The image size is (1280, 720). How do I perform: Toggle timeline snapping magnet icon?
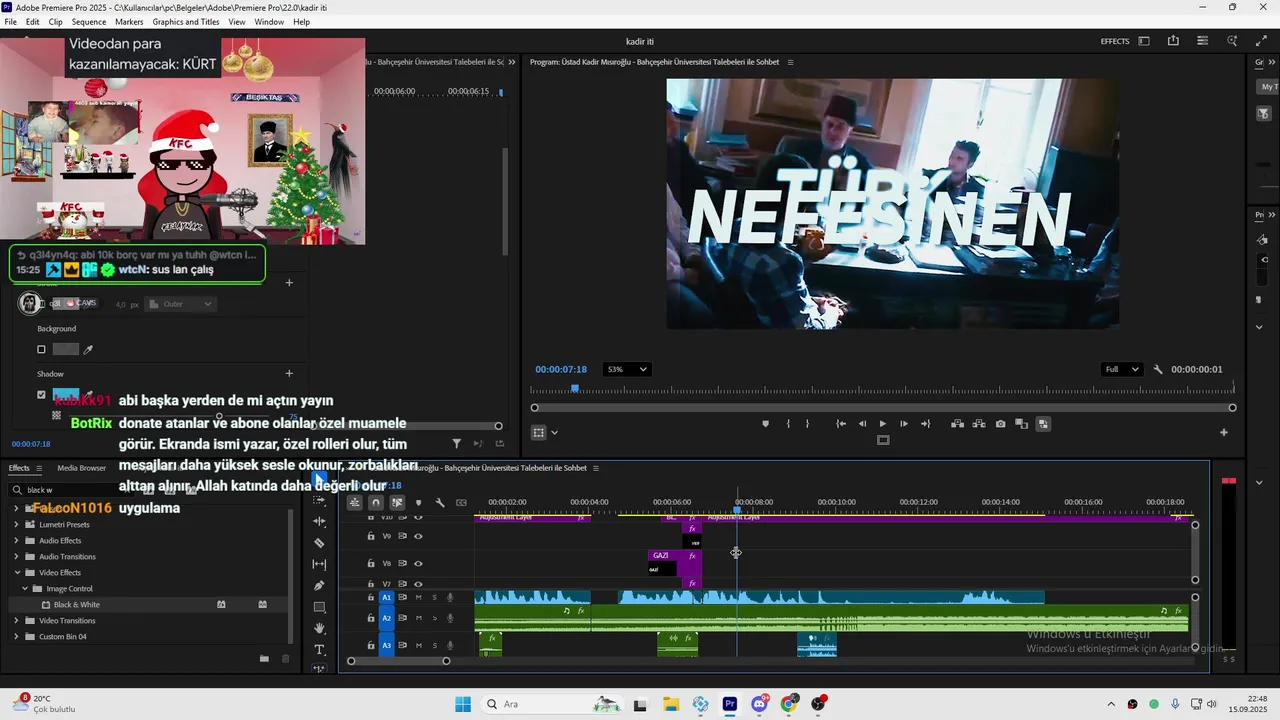pos(376,503)
